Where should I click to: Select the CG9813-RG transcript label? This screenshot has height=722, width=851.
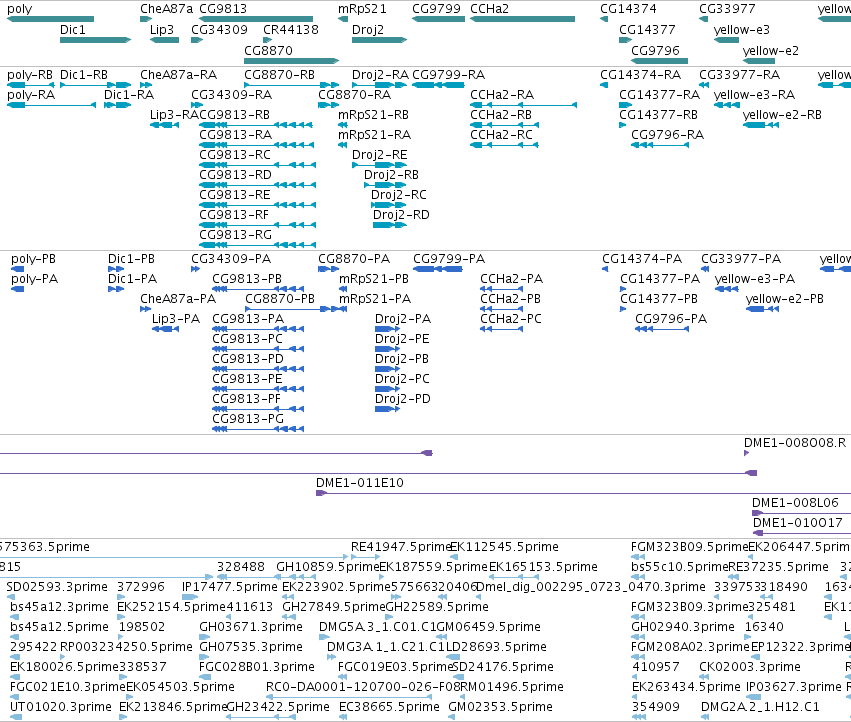[x=235, y=235]
